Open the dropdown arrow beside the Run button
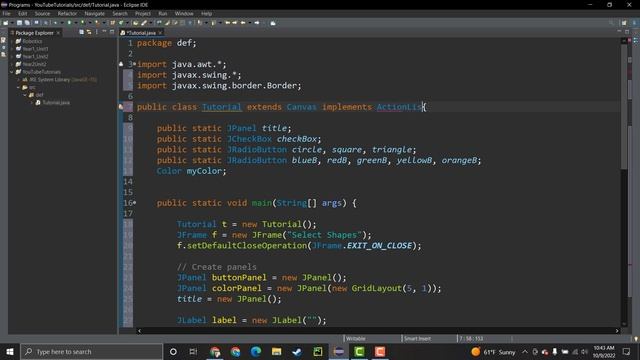Image resolution: width=640 pixels, height=360 pixels. (76, 23)
